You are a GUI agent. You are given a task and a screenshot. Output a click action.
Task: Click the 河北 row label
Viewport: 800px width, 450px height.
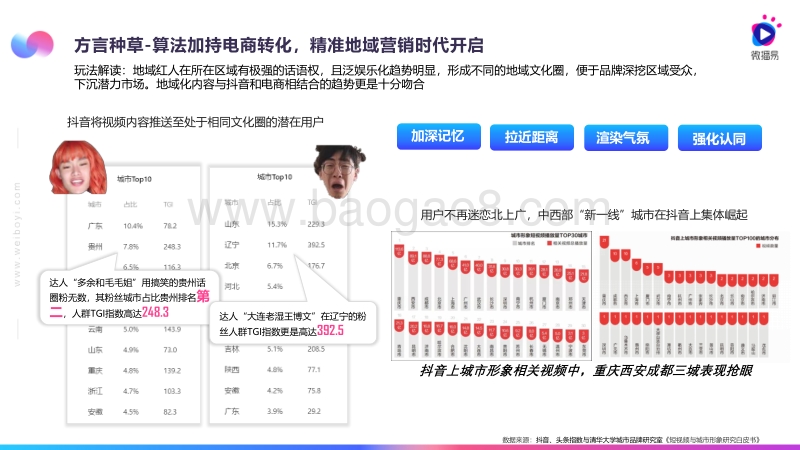(x=232, y=286)
